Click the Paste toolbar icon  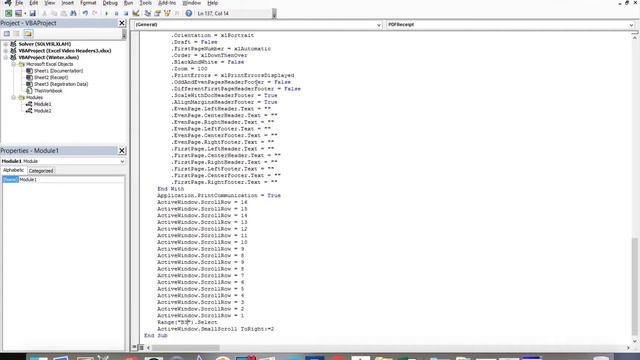click(x=63, y=13)
